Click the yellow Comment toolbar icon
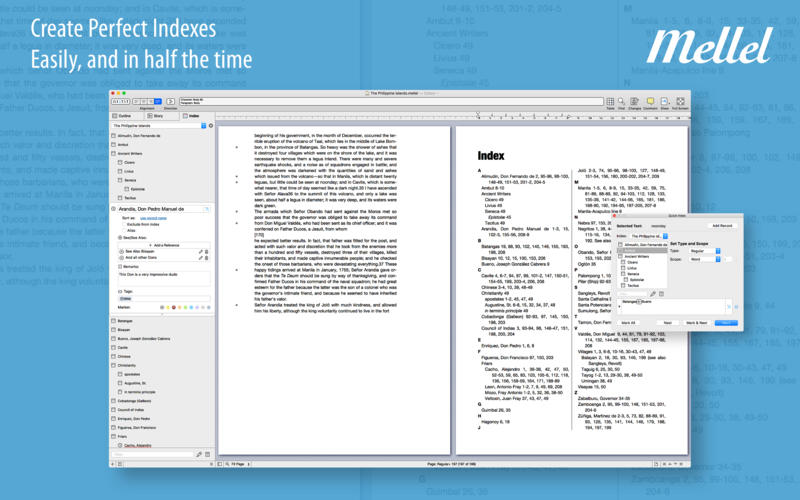The height and width of the screenshot is (500, 800). (x=649, y=101)
